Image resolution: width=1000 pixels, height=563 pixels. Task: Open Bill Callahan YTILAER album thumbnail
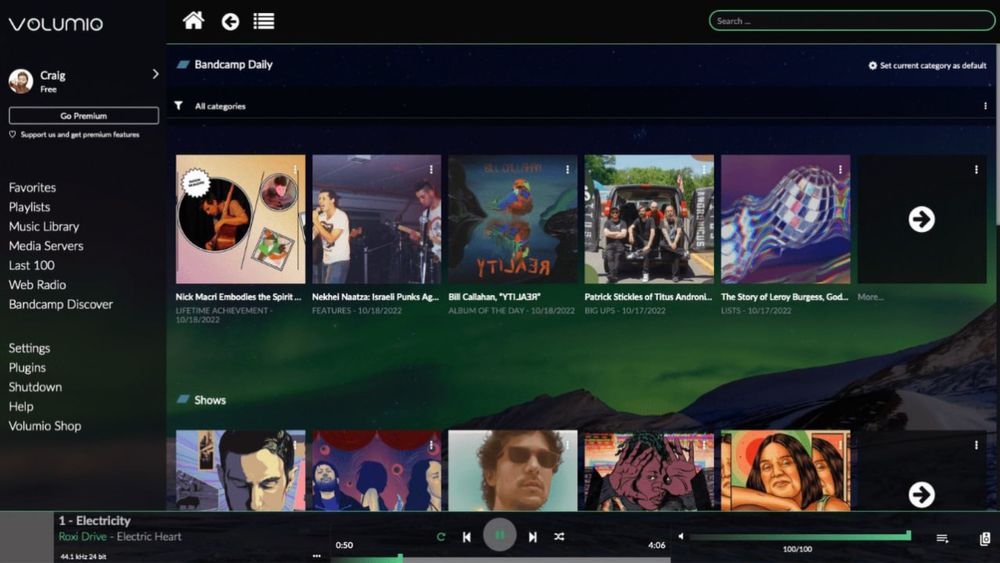coord(513,219)
